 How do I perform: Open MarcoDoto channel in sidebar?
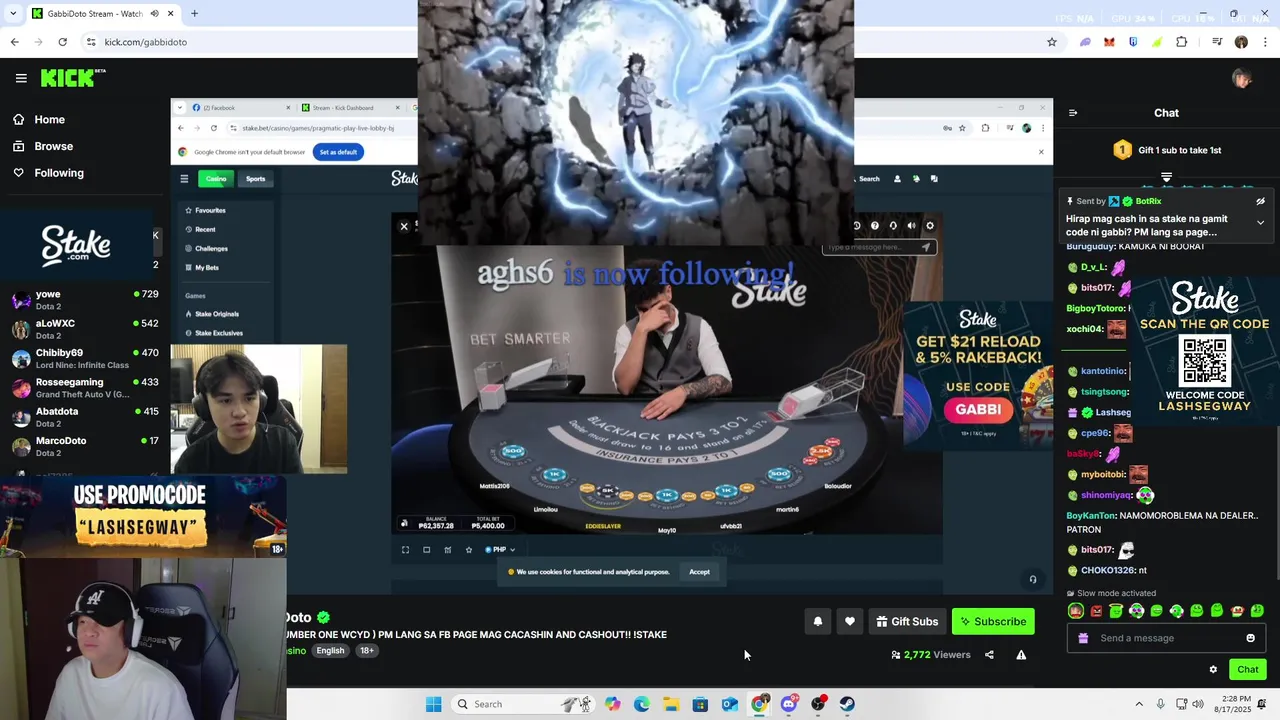pos(85,446)
